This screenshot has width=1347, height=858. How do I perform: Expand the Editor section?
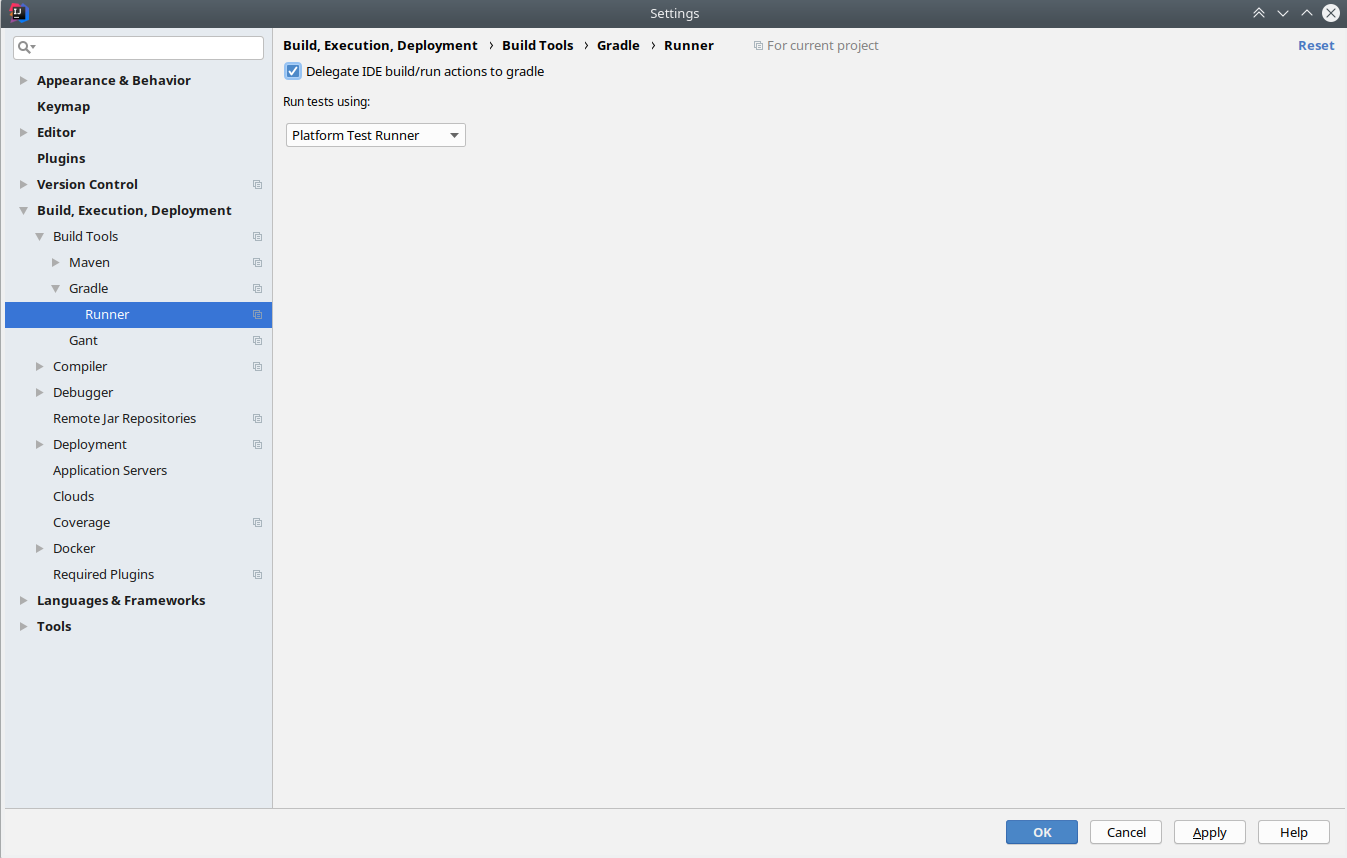23,133
